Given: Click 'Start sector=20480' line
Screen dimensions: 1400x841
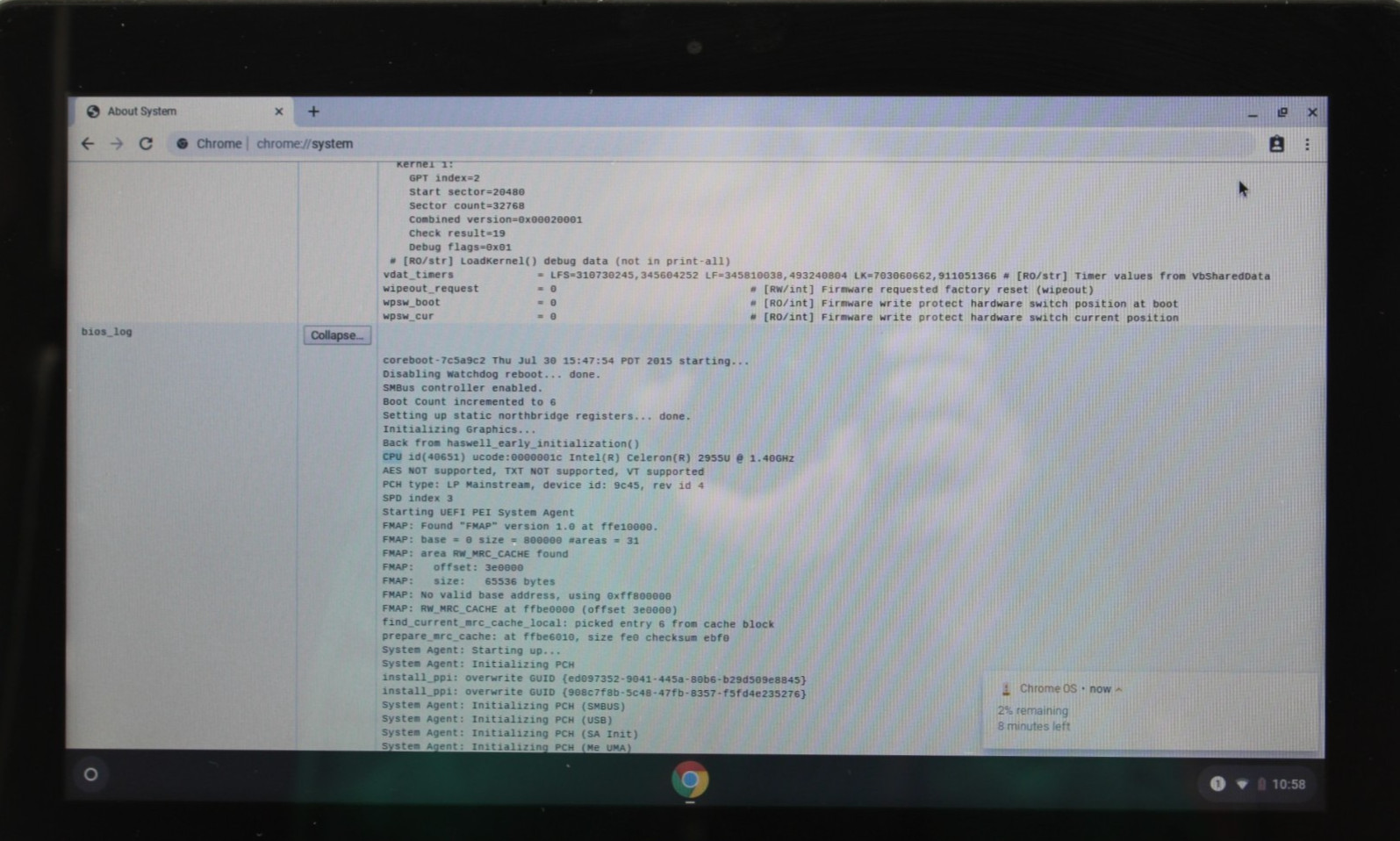Looking at the screenshot, I should pos(466,191).
